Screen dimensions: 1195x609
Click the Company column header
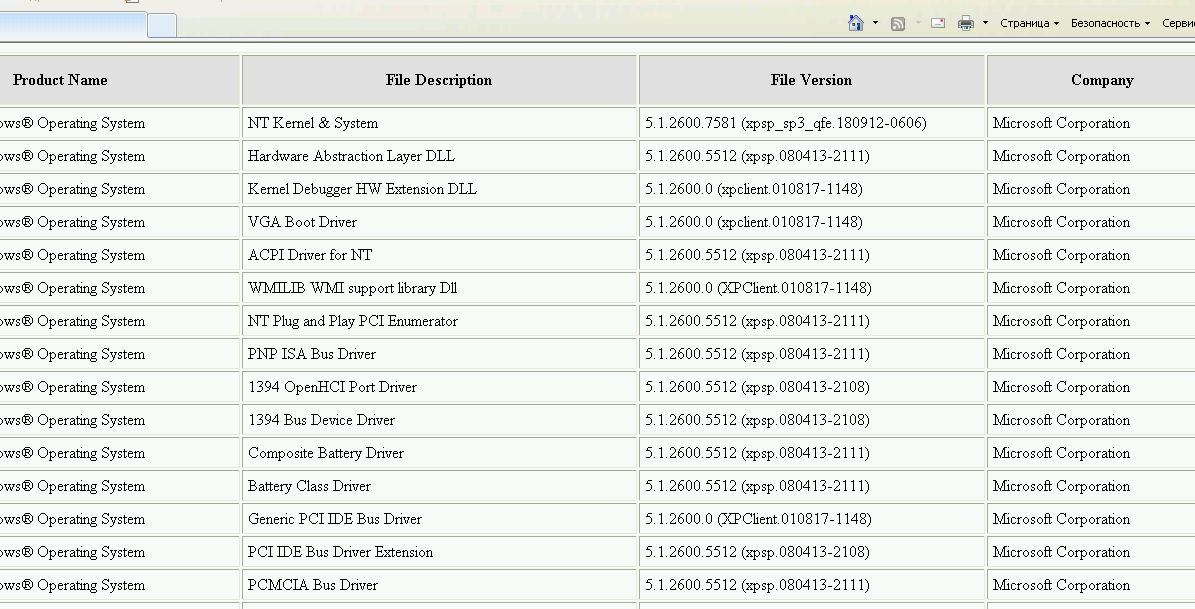click(1091, 80)
